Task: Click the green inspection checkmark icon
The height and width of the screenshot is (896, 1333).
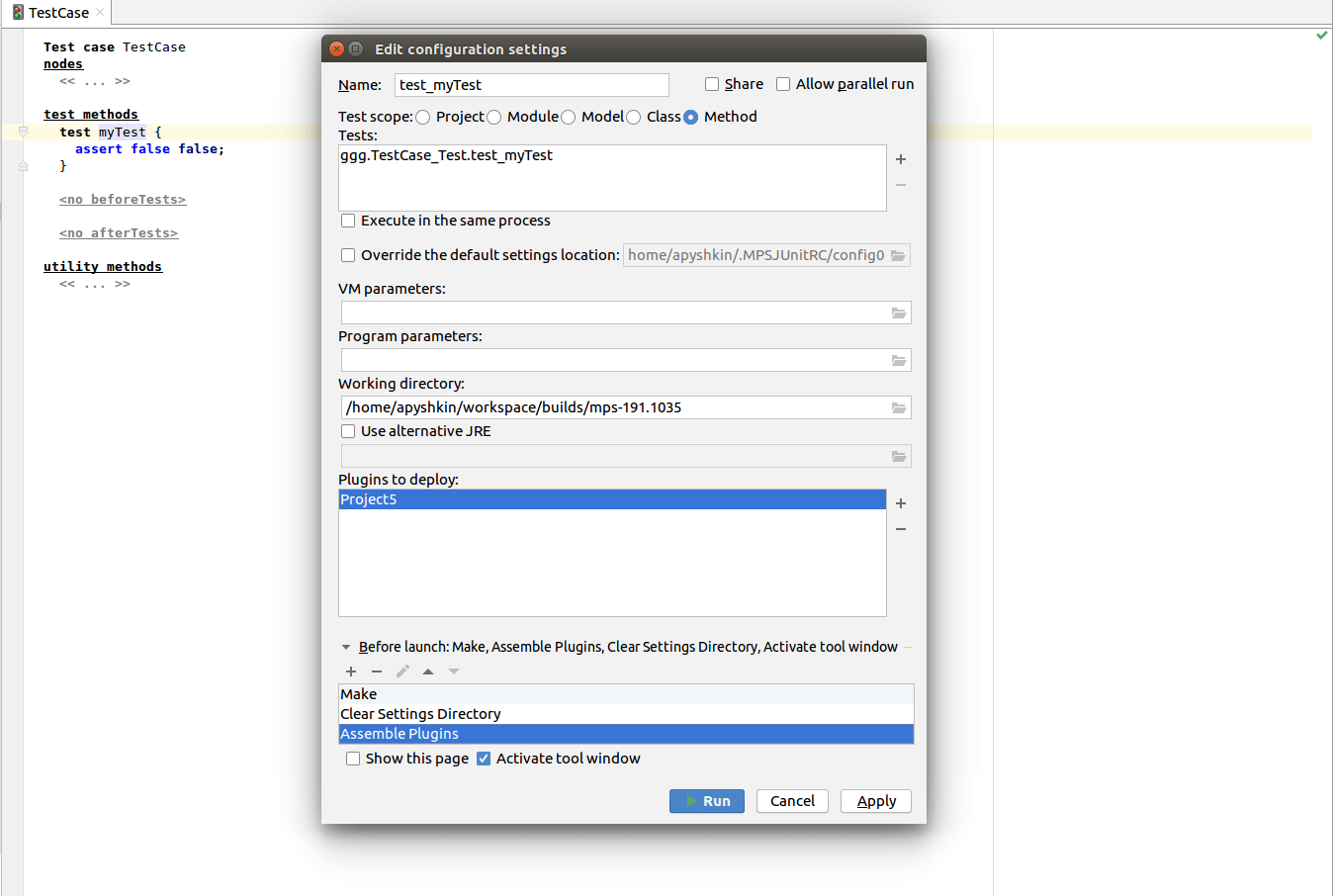Action: [1321, 35]
